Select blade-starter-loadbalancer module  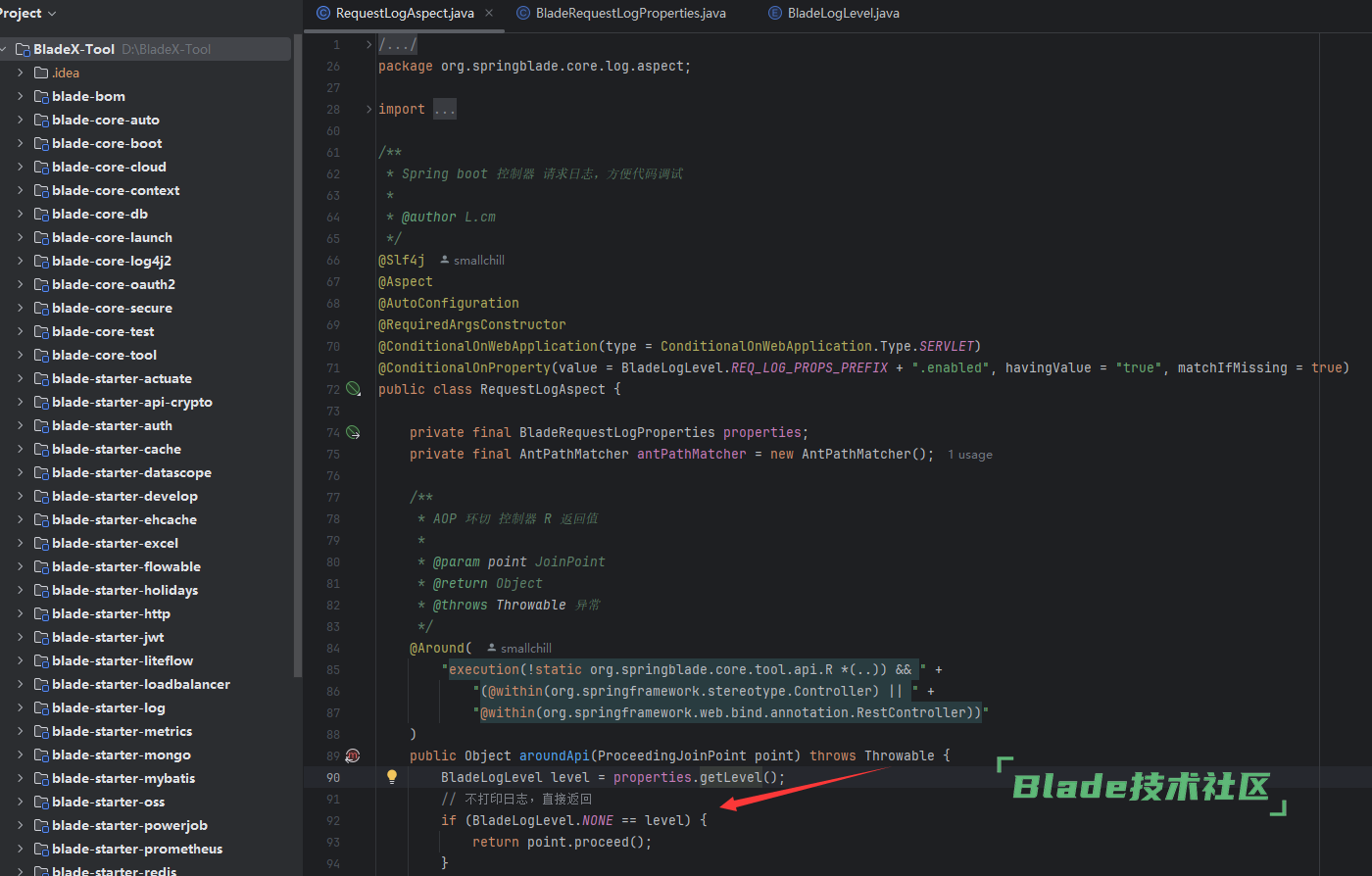point(141,684)
